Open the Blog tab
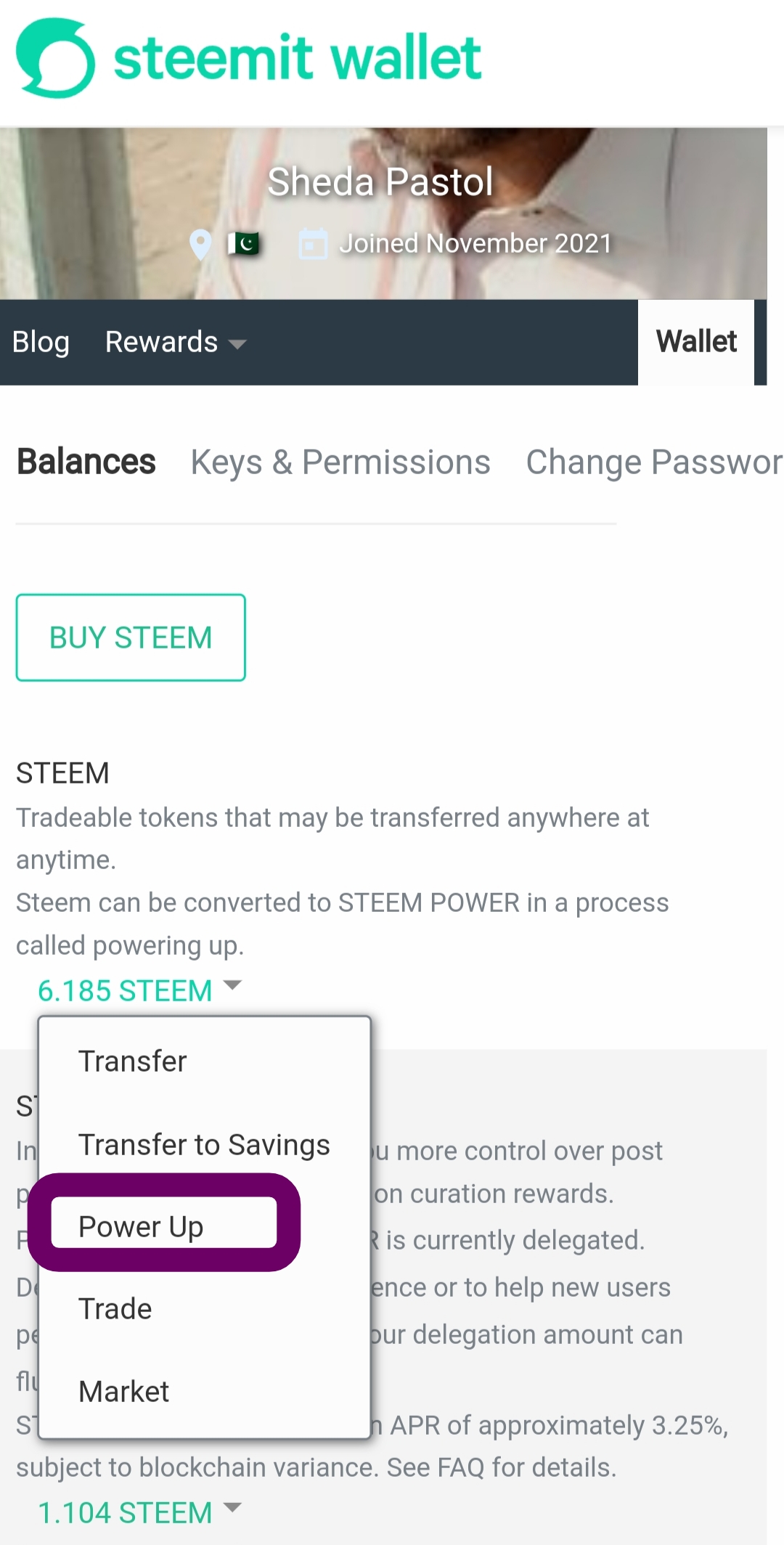 41,342
